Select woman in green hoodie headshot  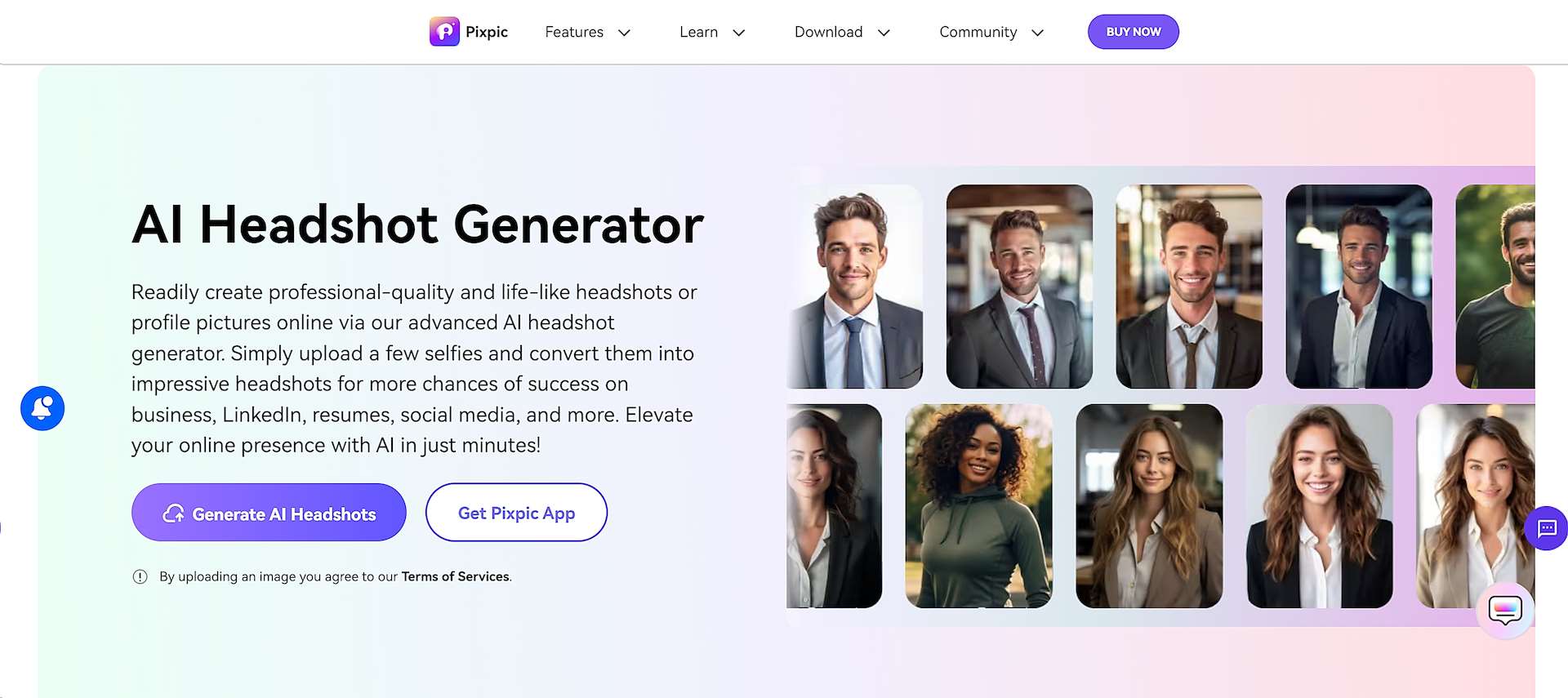[978, 506]
